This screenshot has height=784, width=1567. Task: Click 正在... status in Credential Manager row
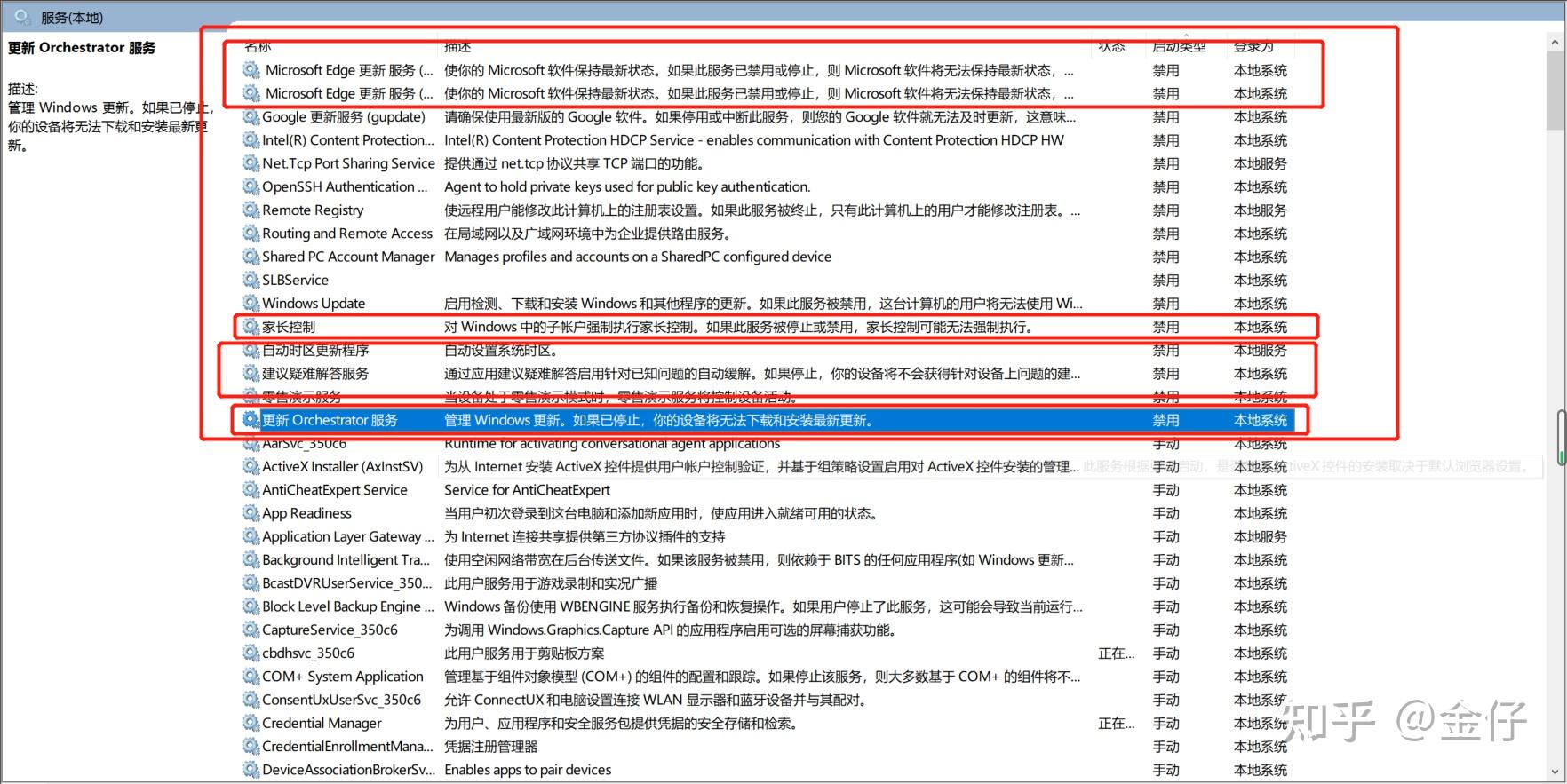pos(1116,723)
